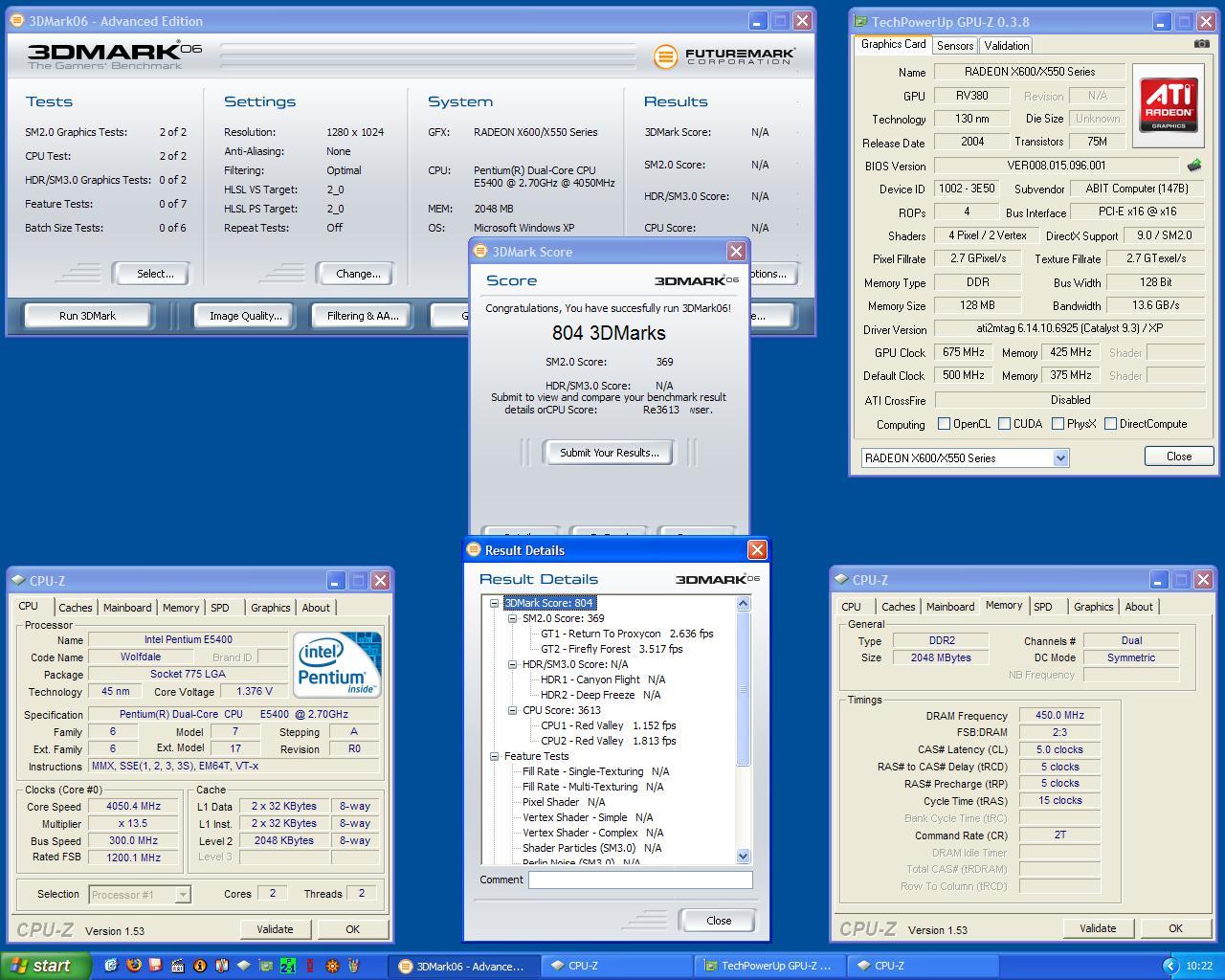Click the Intel Pentium inside logo in CPU-Z
The height and width of the screenshot is (980, 1225).
coord(338,663)
